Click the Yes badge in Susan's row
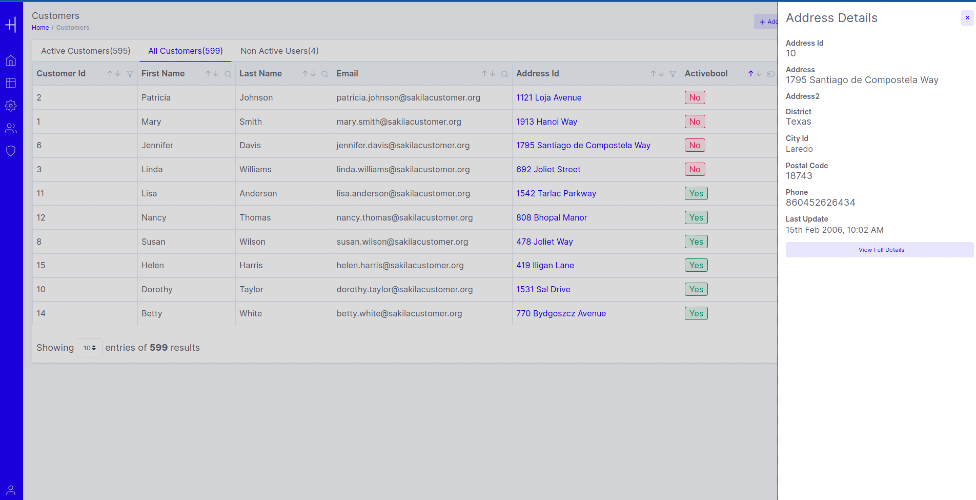 (x=697, y=242)
